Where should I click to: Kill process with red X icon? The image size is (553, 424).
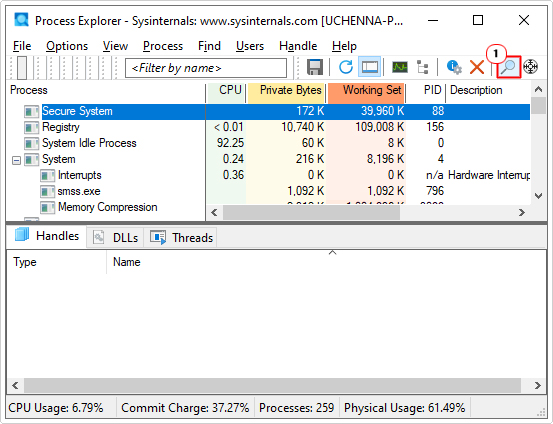[x=477, y=67]
